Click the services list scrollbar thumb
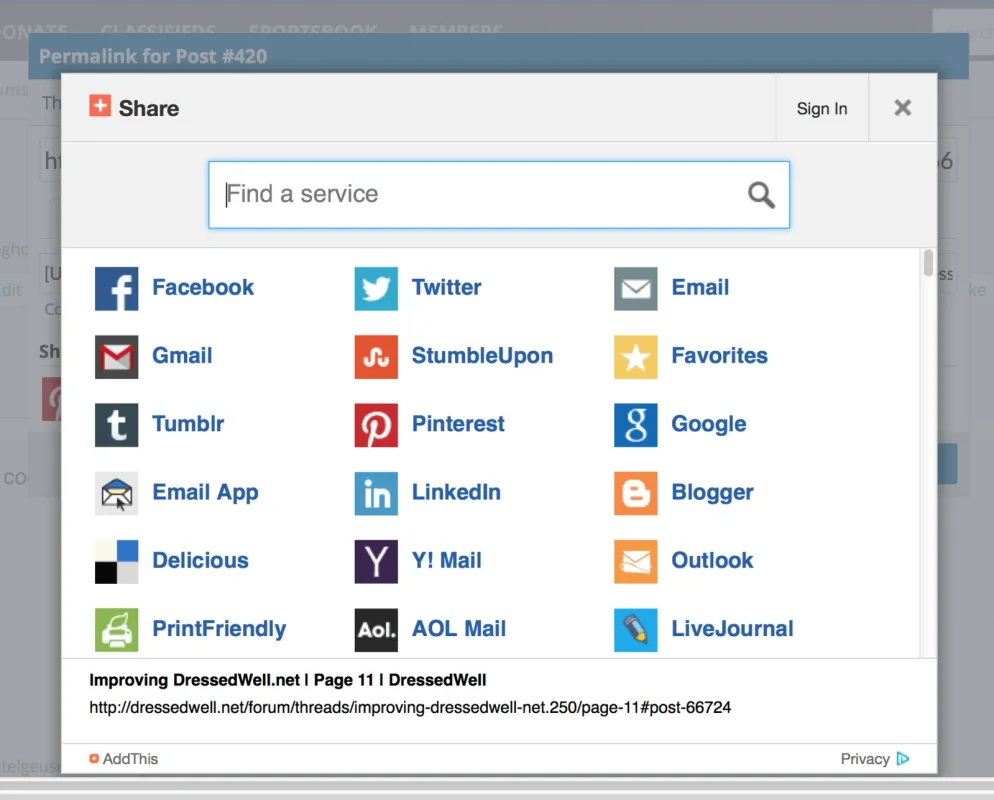 928,263
